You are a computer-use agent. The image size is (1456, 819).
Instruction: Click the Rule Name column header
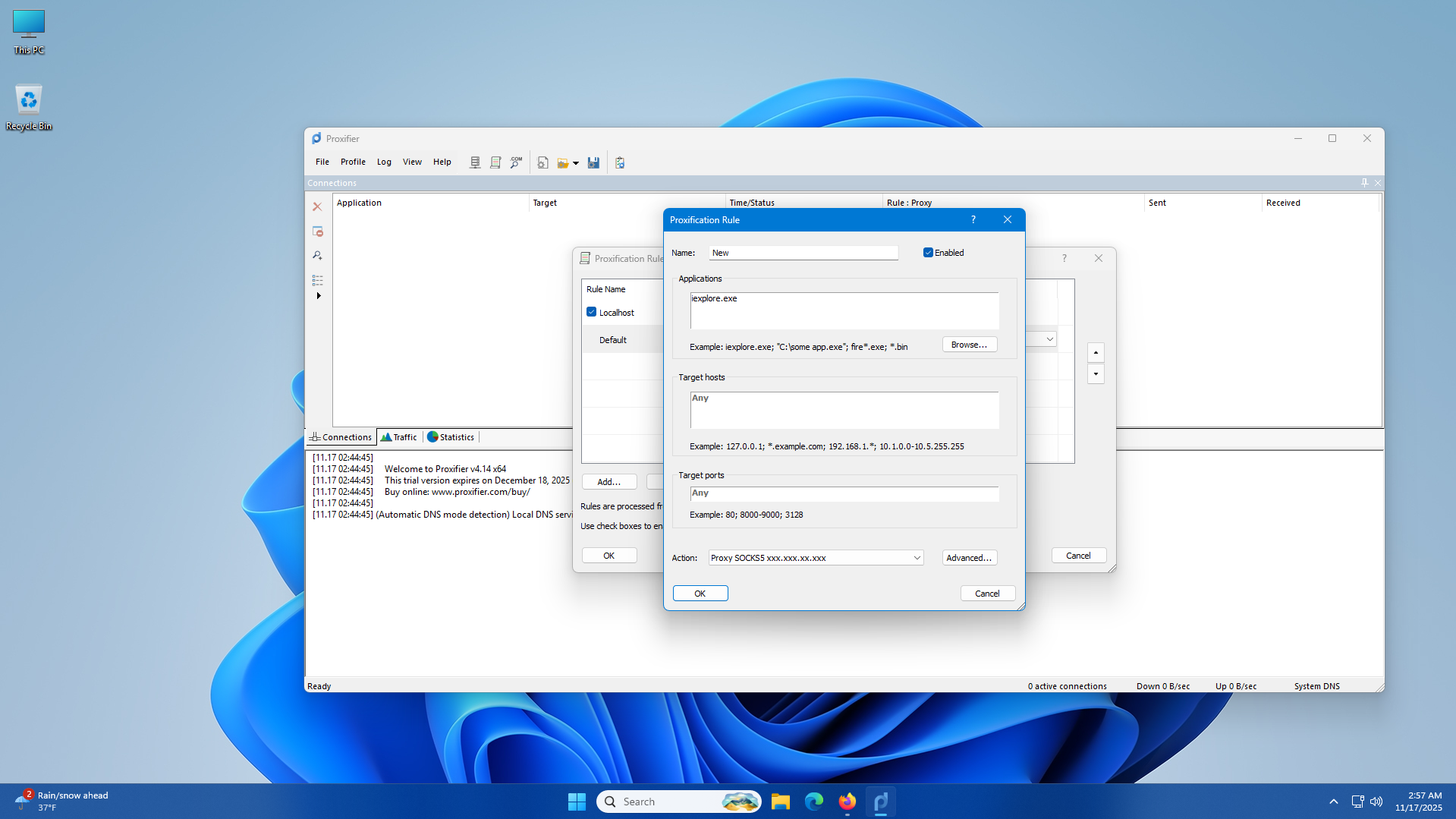(623, 289)
